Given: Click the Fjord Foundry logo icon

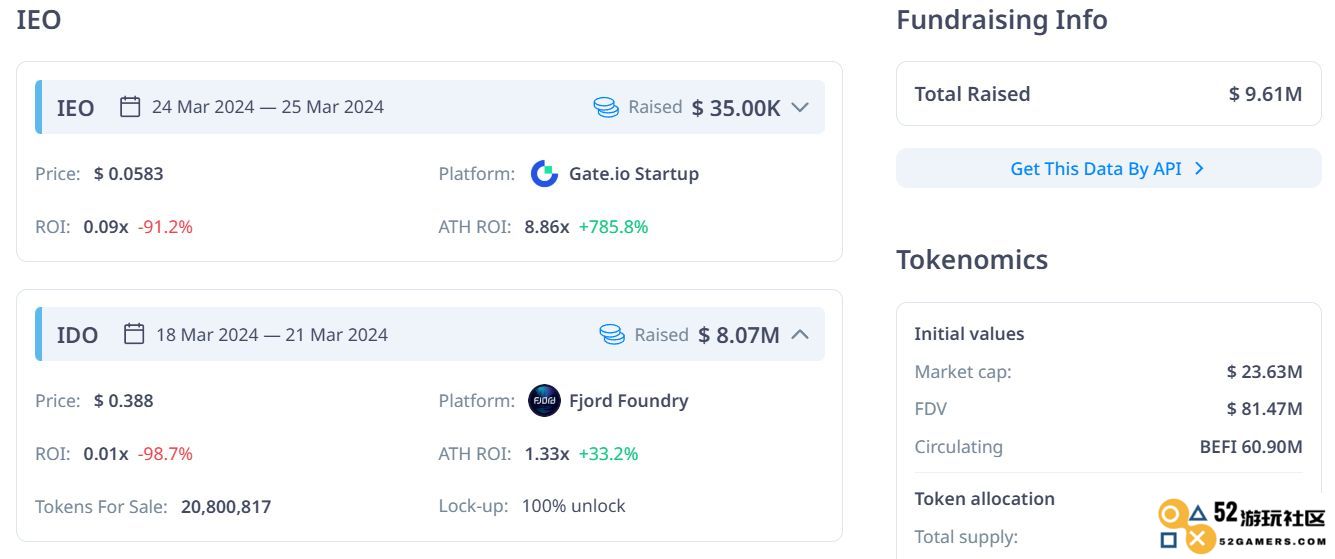Looking at the screenshot, I should pyautogui.click(x=544, y=401).
